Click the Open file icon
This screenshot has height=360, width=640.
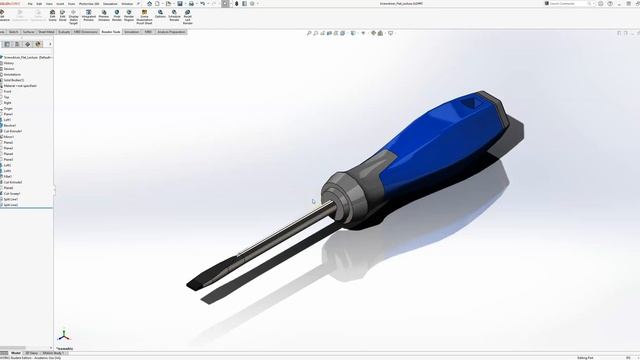pos(168,4)
